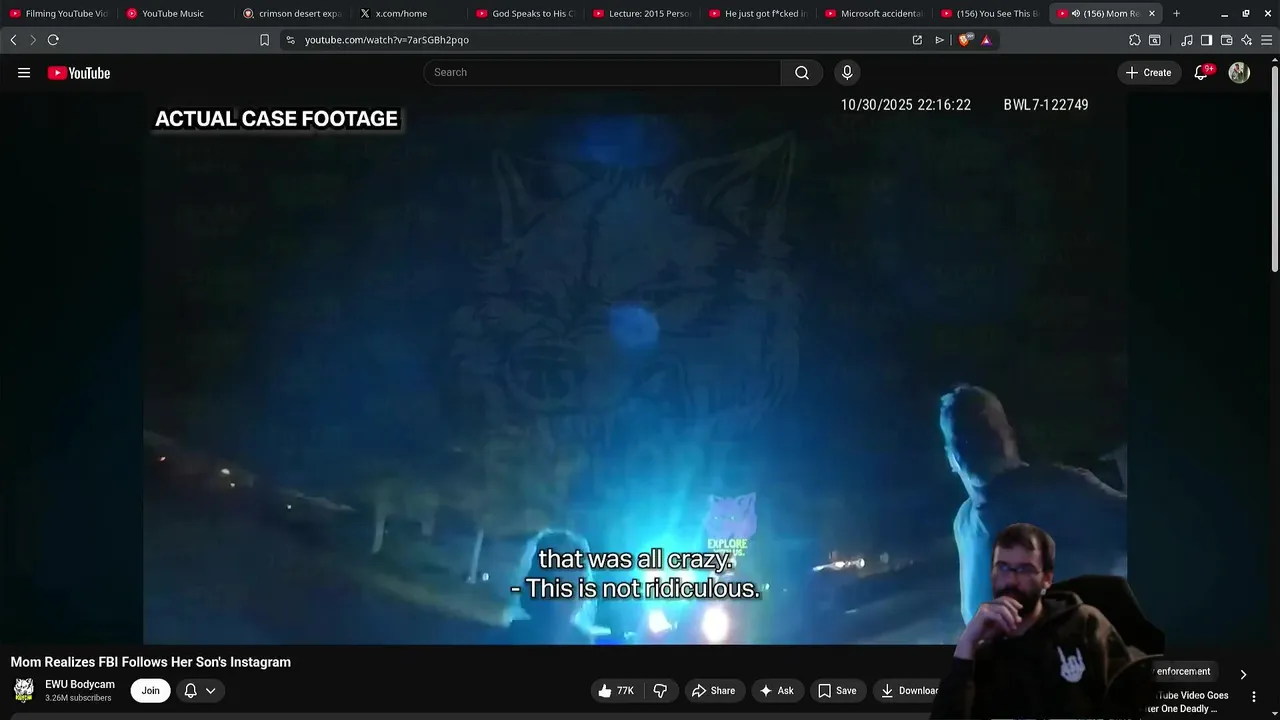Reload the YouTube page

(53, 40)
